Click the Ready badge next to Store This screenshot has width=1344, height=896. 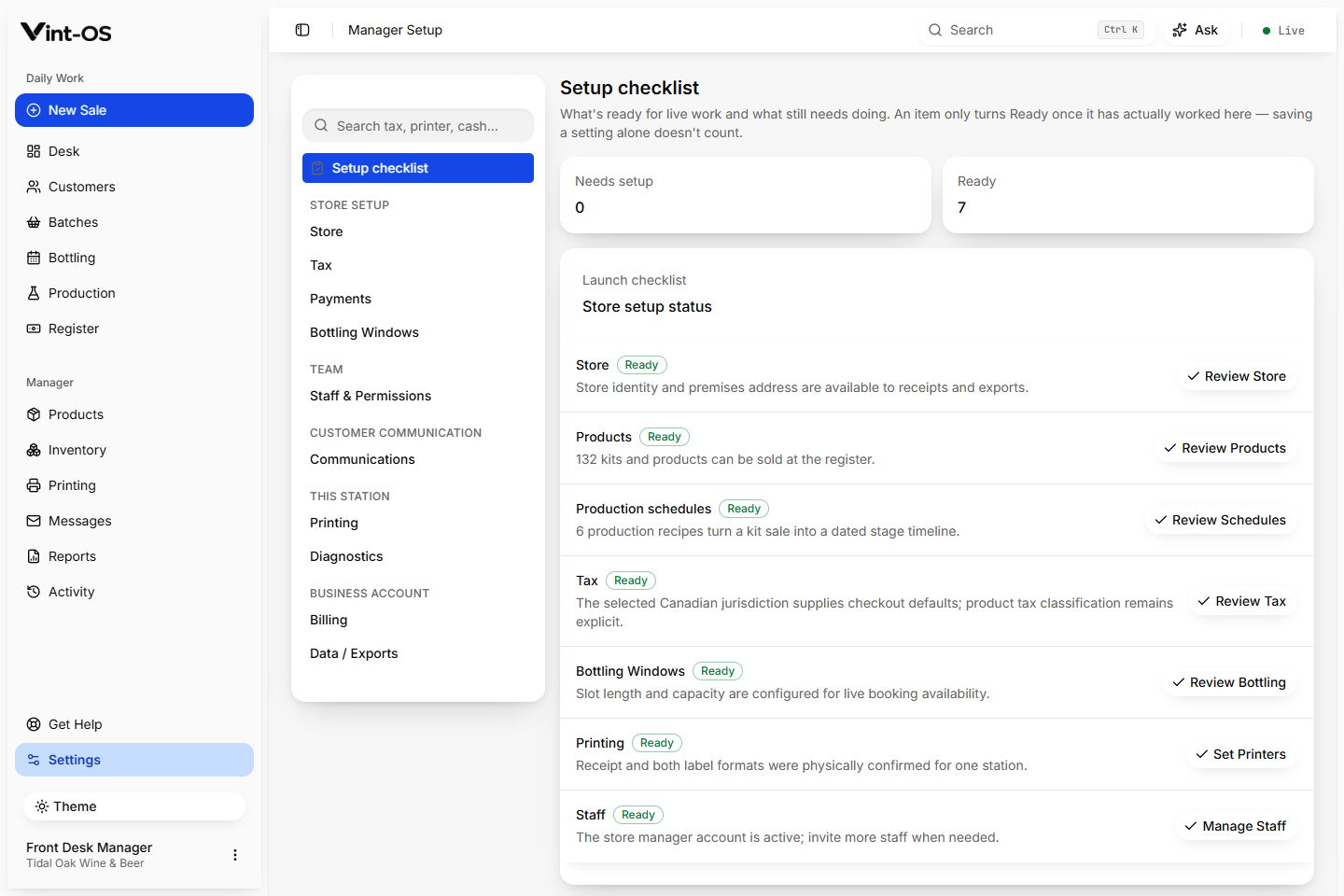click(x=642, y=365)
